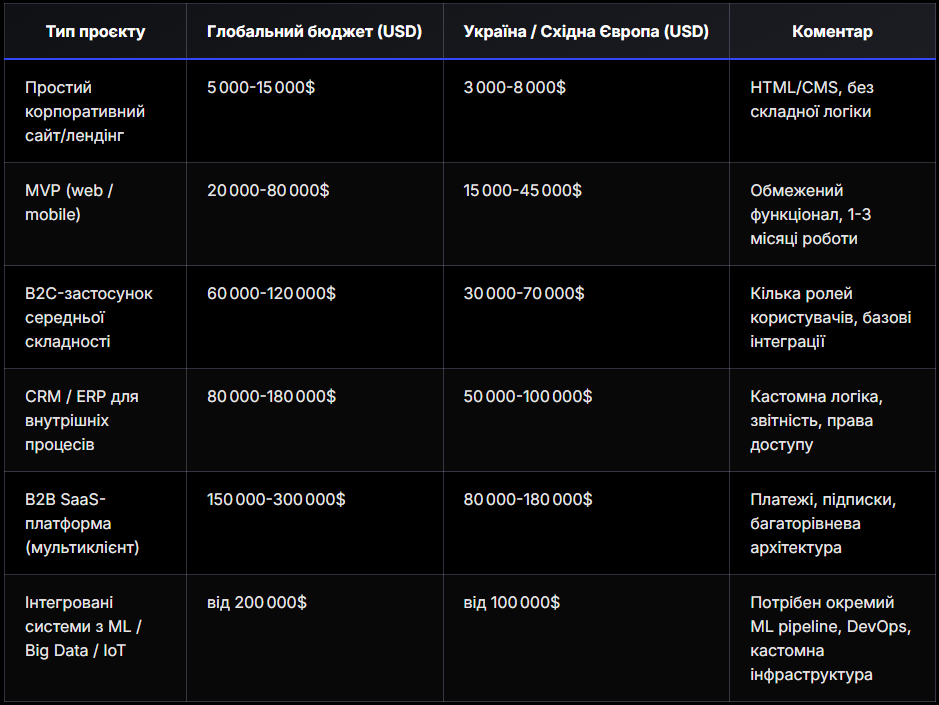The width and height of the screenshot is (939, 705).
Task: Click the '50 000-100 000$' budget cell
Action: (528, 396)
